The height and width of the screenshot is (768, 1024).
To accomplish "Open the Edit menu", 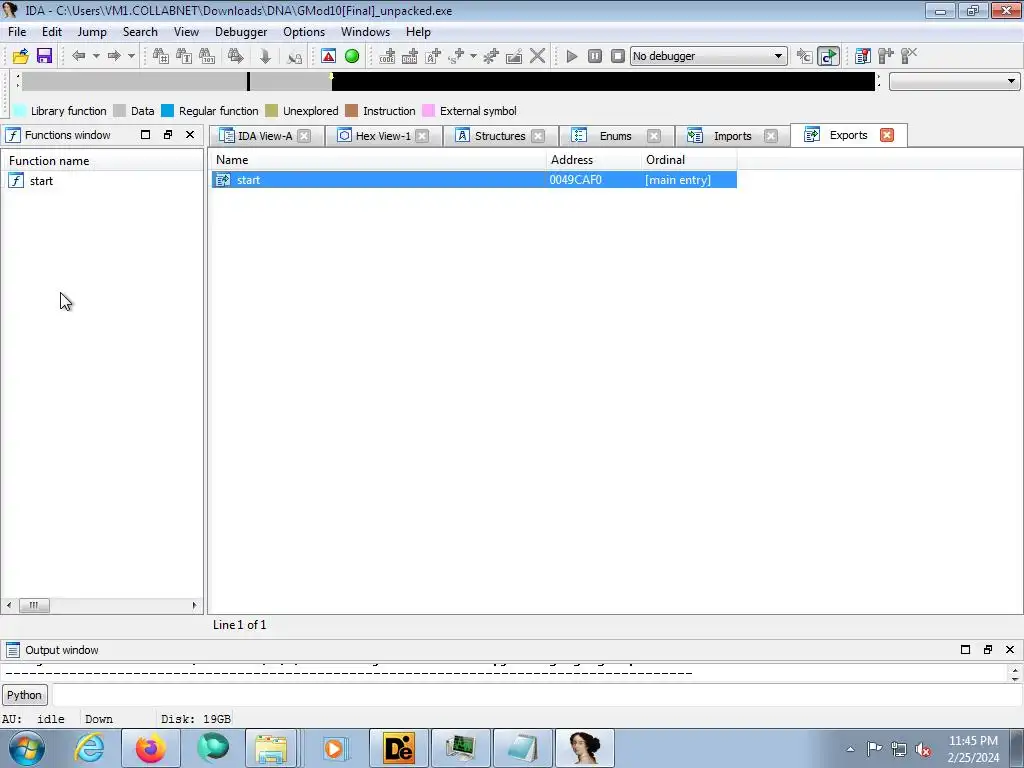I will pyautogui.click(x=52, y=32).
